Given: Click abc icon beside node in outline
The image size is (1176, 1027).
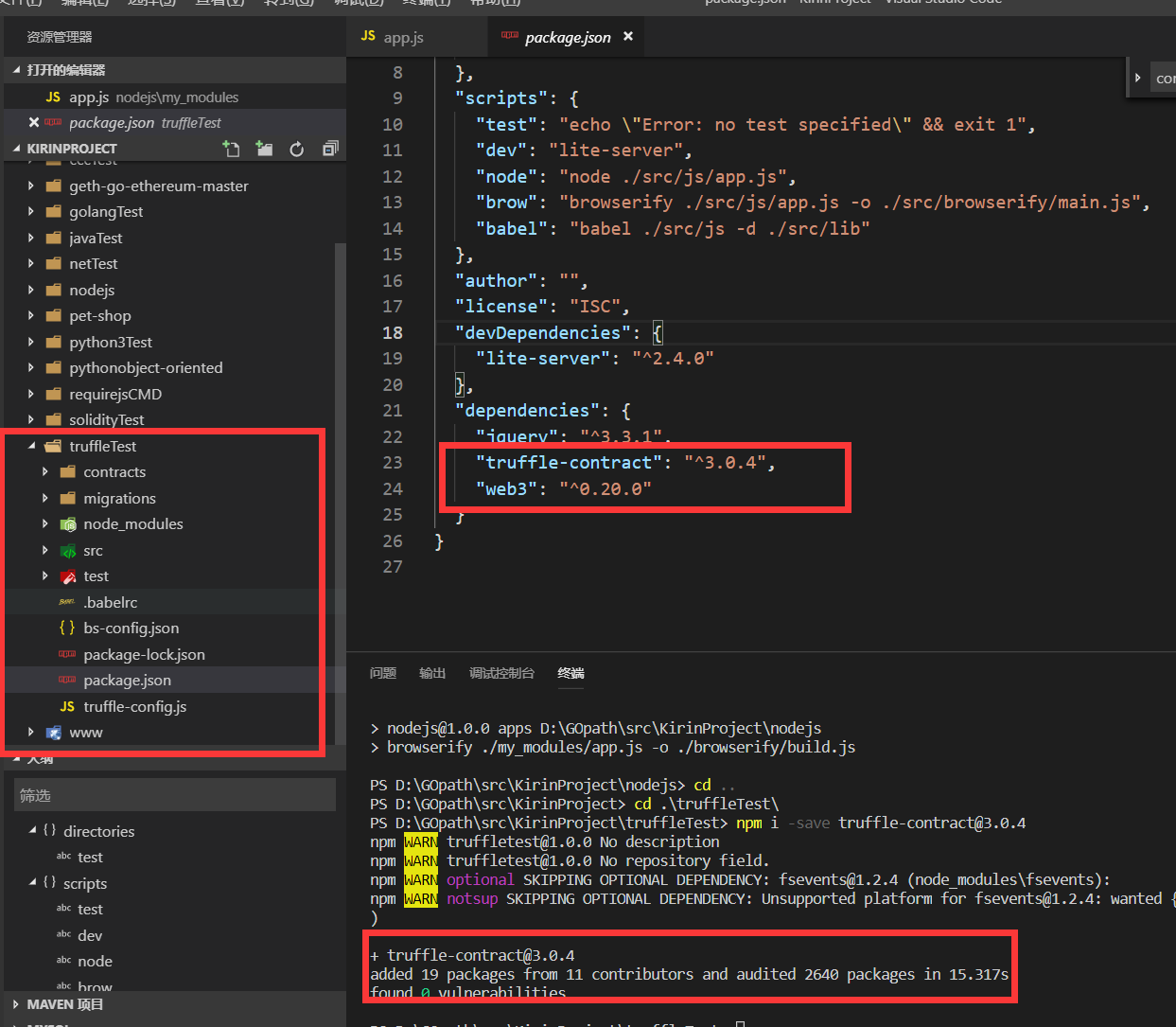Looking at the screenshot, I should (63, 960).
